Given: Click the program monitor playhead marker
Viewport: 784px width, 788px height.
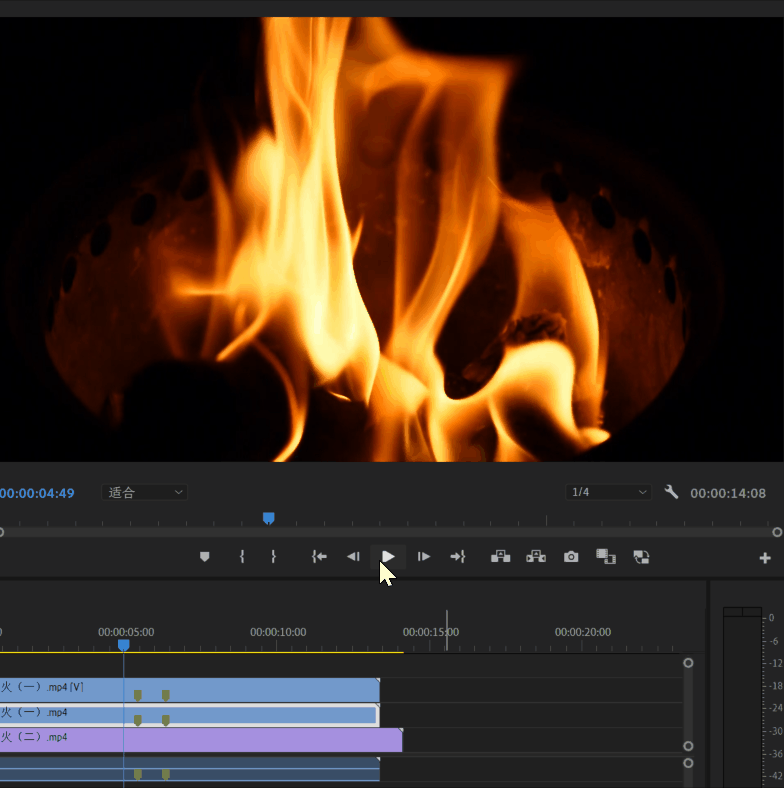Looking at the screenshot, I should [269, 518].
